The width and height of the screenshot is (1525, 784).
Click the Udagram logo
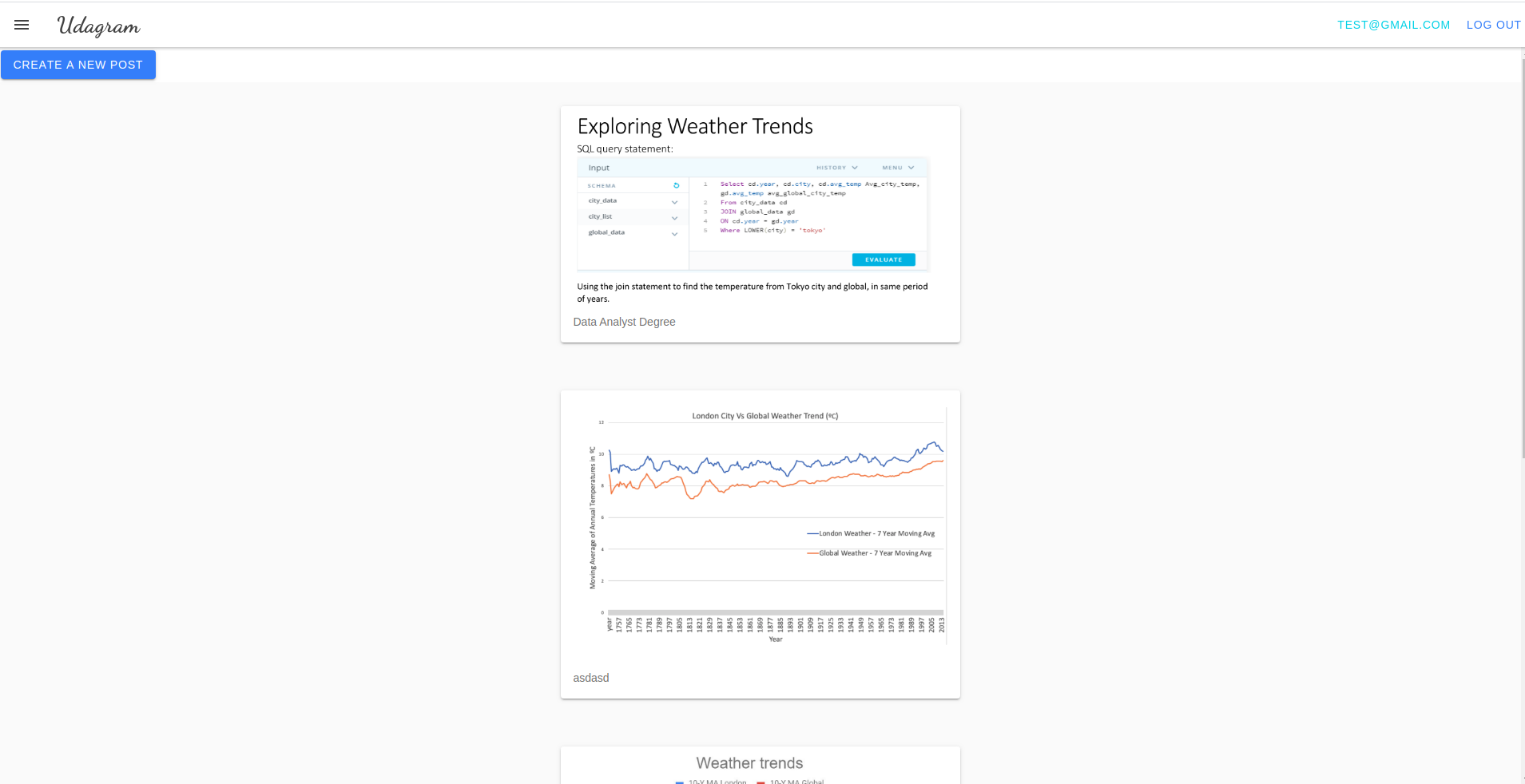[98, 26]
